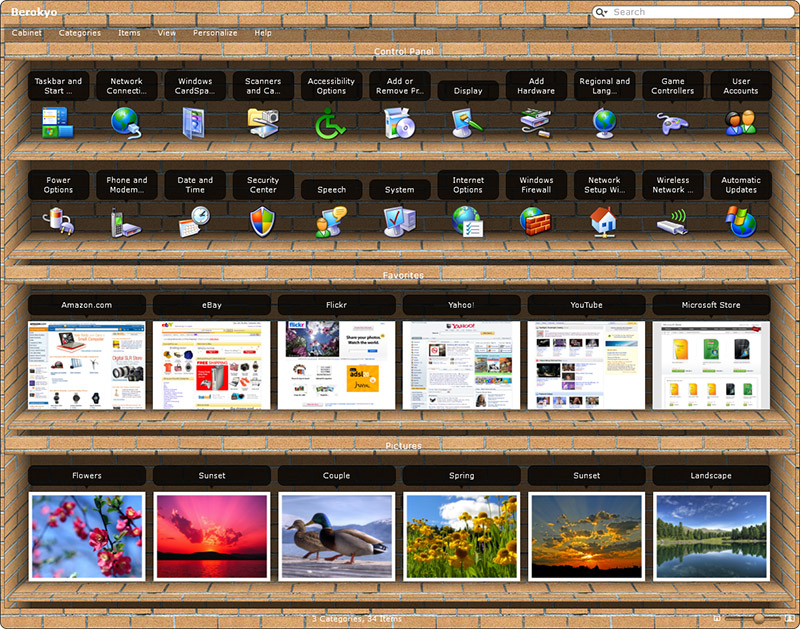
Task: Open the Network Connections globe icon
Action: point(126,123)
